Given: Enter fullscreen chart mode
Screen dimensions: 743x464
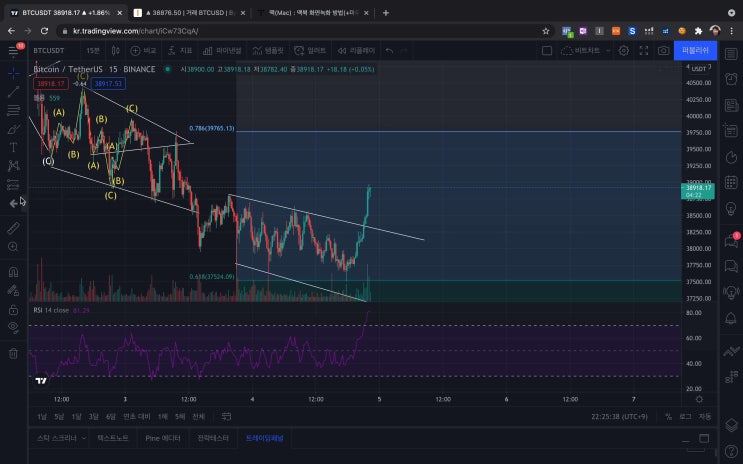Looking at the screenshot, I should click(x=645, y=50).
